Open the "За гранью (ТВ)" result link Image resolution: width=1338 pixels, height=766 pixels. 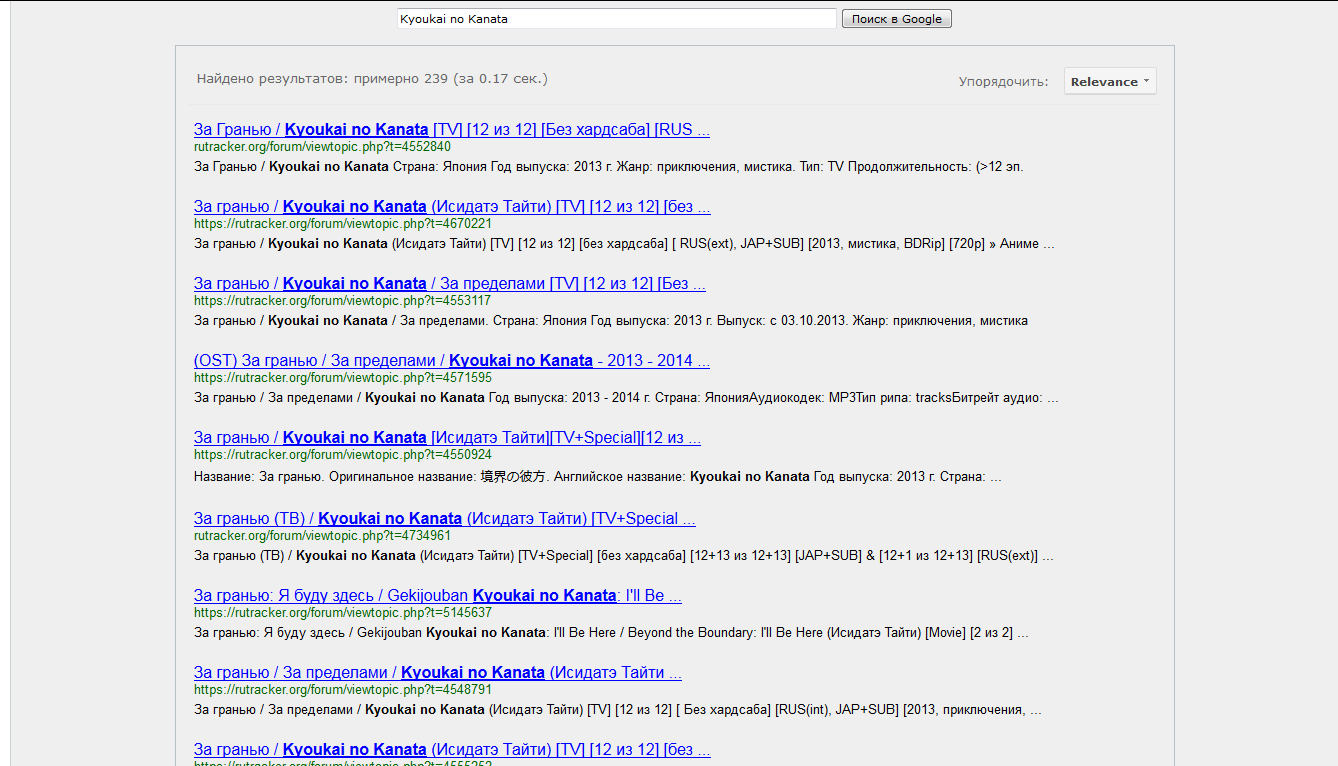tap(445, 519)
